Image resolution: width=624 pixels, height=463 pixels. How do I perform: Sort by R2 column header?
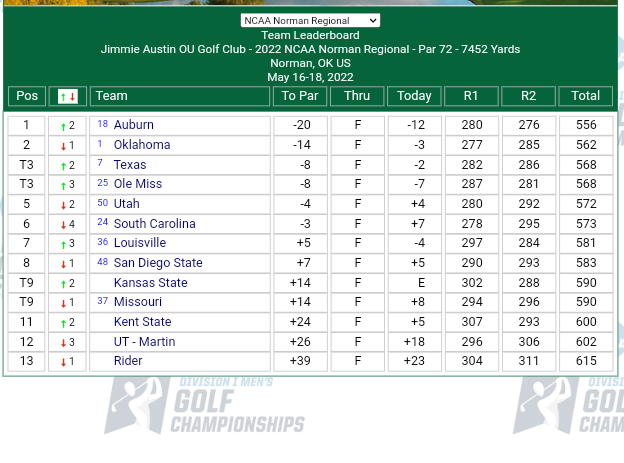coord(529,96)
